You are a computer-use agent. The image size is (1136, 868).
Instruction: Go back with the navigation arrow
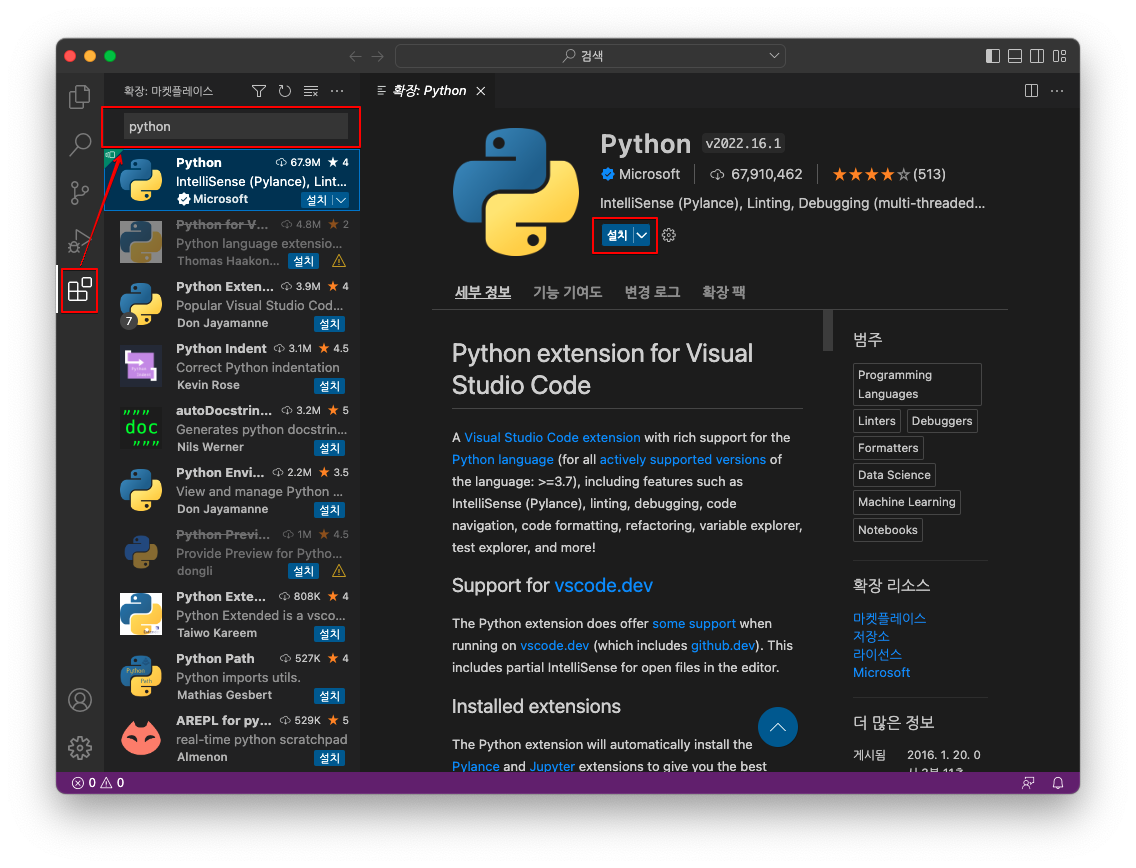coord(355,56)
